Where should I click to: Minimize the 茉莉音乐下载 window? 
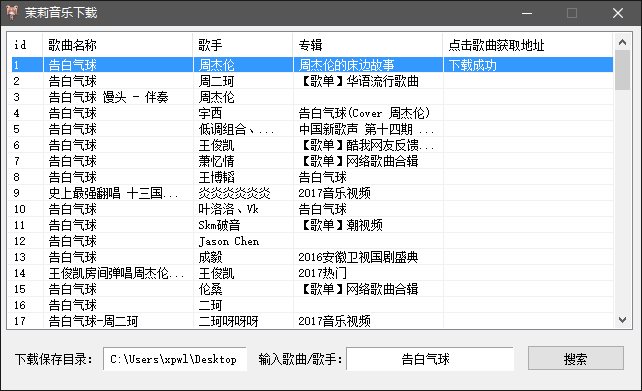point(527,13)
